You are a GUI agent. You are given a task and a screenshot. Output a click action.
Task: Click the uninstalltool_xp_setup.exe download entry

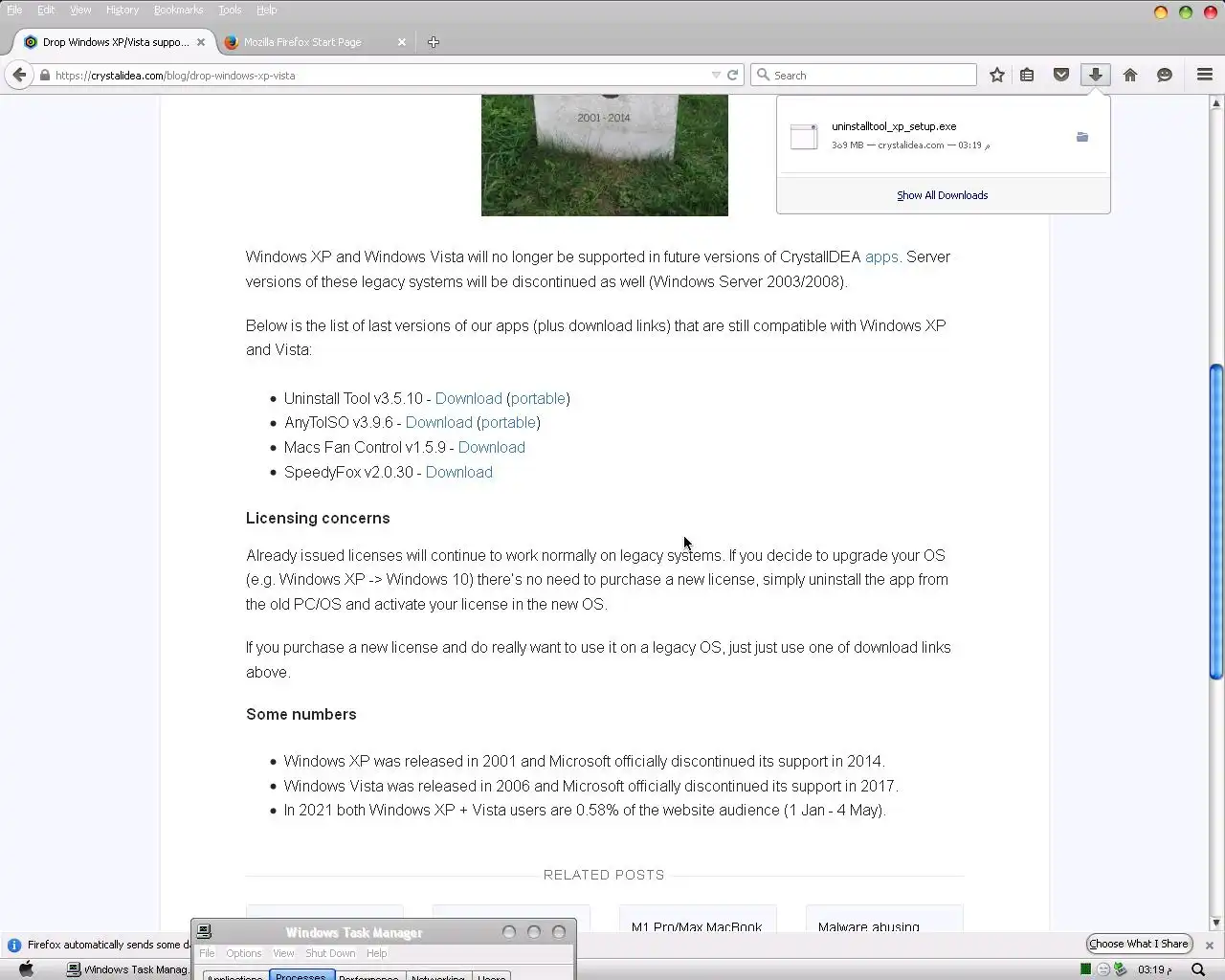943,136
